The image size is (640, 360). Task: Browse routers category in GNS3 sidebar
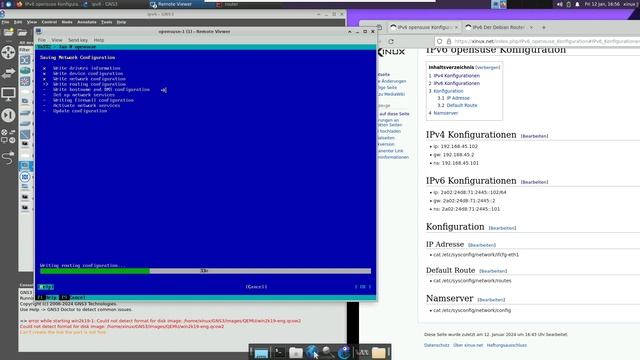coord(8,52)
